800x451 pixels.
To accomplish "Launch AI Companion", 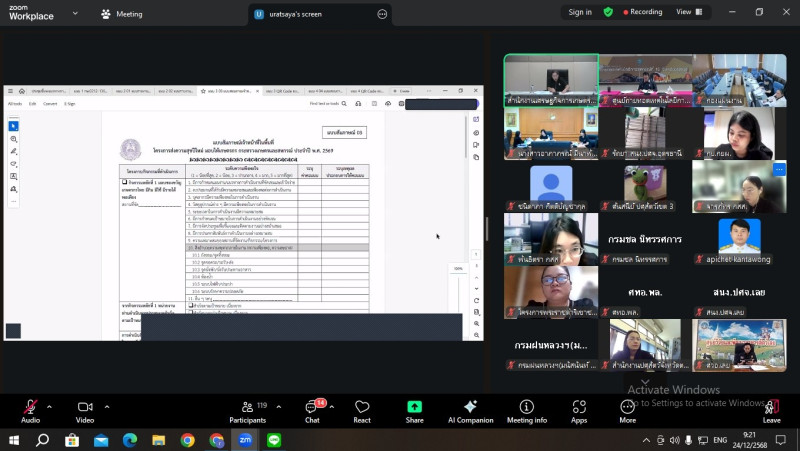I will 470,410.
